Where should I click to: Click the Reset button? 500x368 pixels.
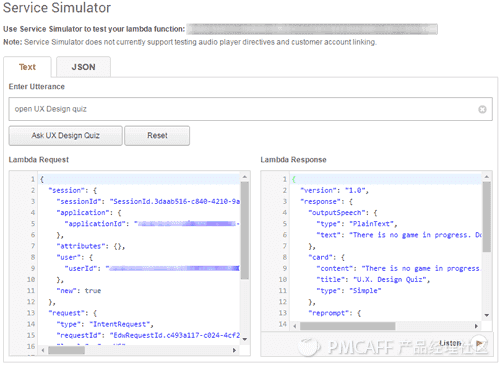click(x=157, y=136)
